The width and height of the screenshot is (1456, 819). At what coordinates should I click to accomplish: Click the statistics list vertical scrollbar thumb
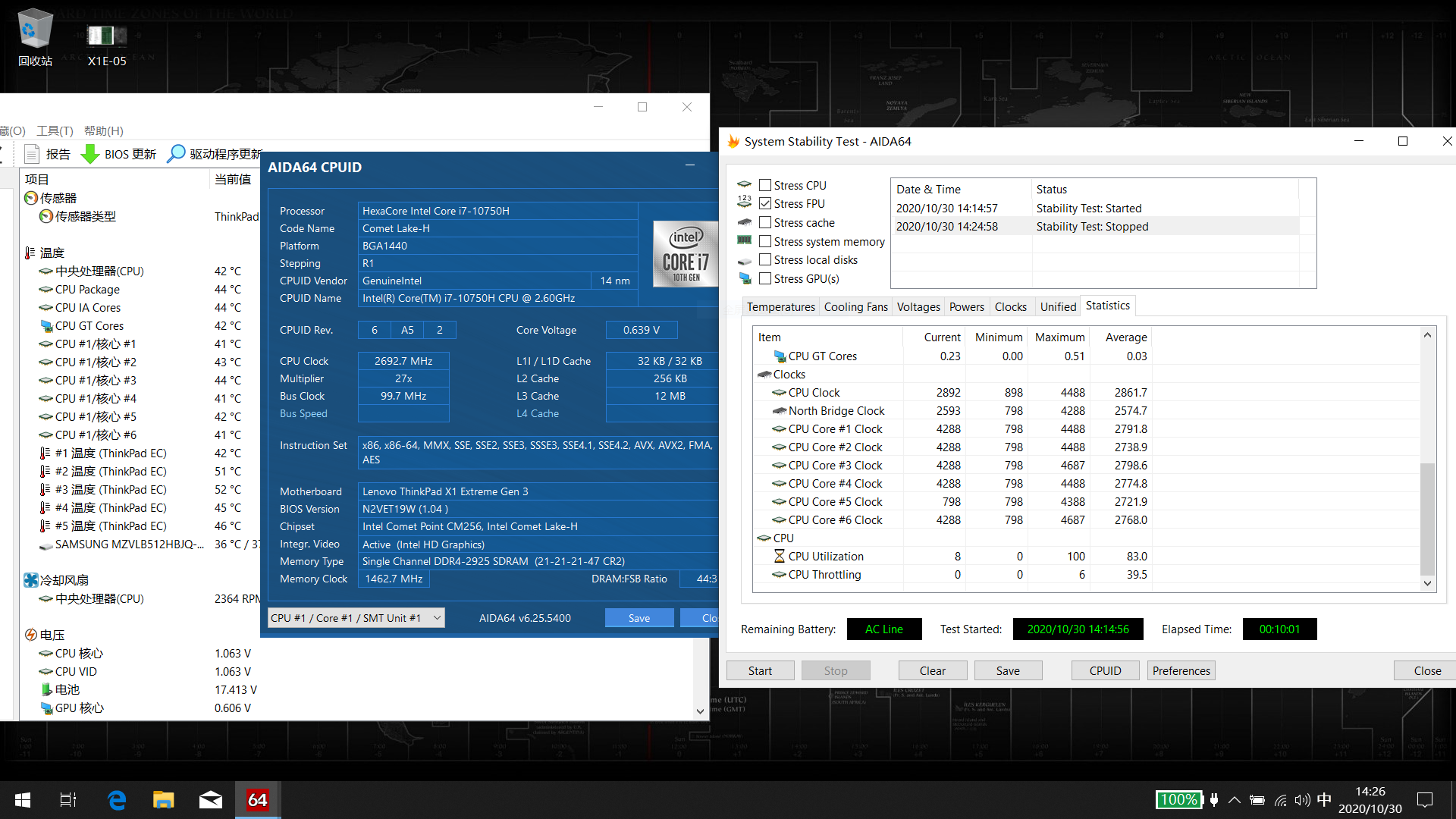point(1427,518)
